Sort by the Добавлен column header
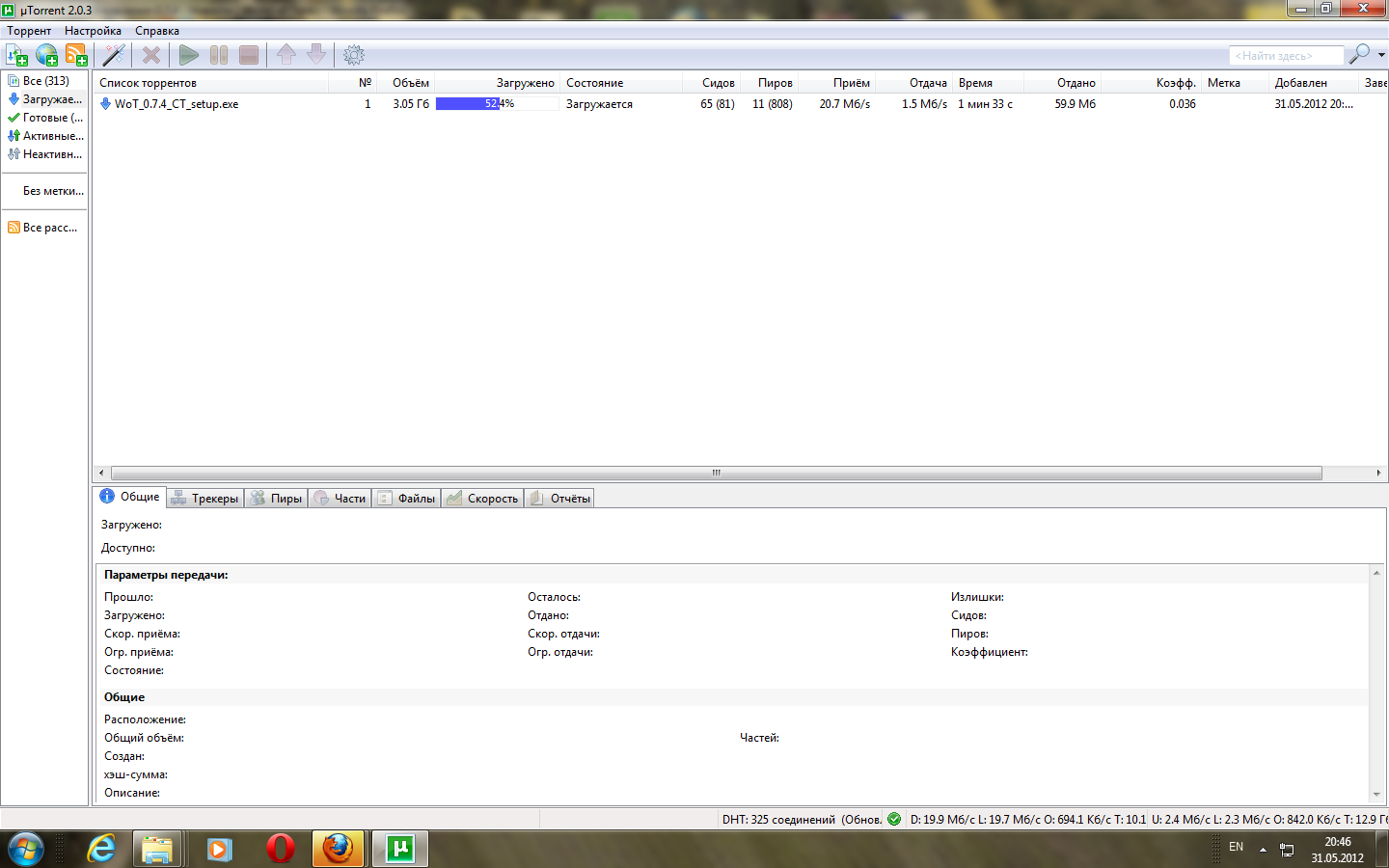1389x868 pixels. [x=1314, y=83]
